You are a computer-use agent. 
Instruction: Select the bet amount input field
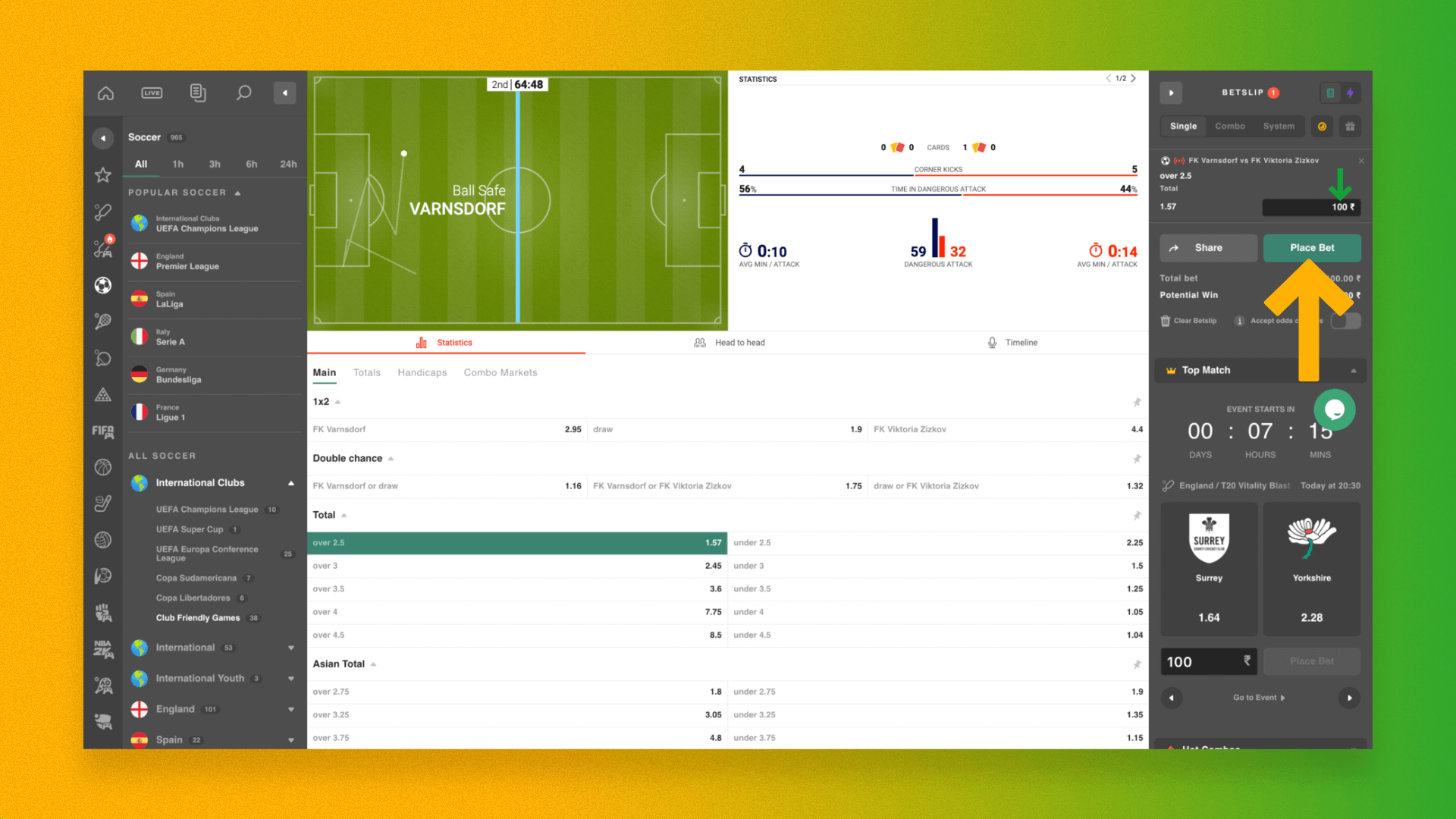click(x=1310, y=206)
